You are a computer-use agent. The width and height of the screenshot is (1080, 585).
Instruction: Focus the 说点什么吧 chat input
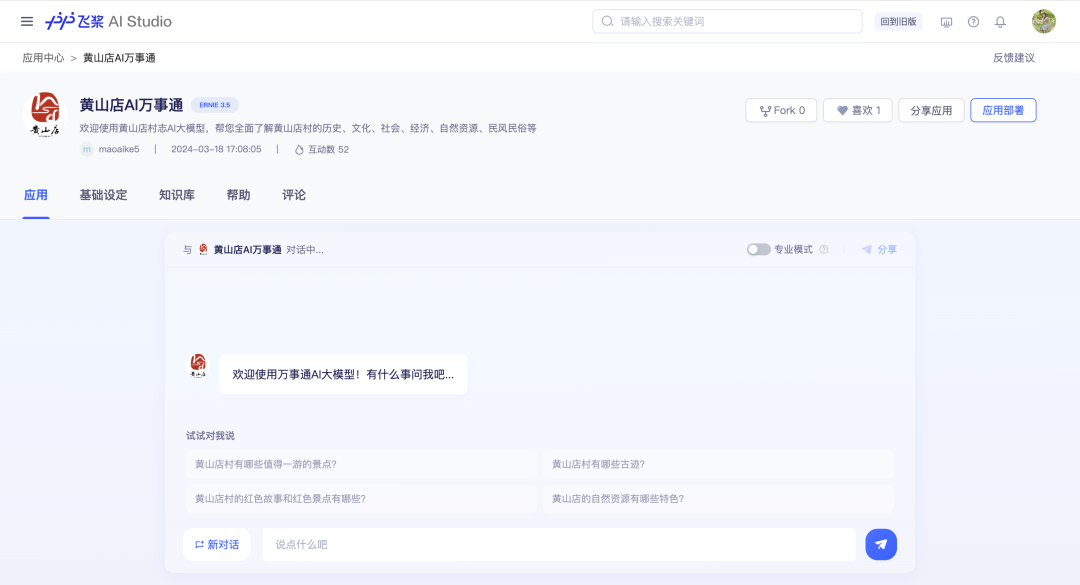(x=559, y=544)
